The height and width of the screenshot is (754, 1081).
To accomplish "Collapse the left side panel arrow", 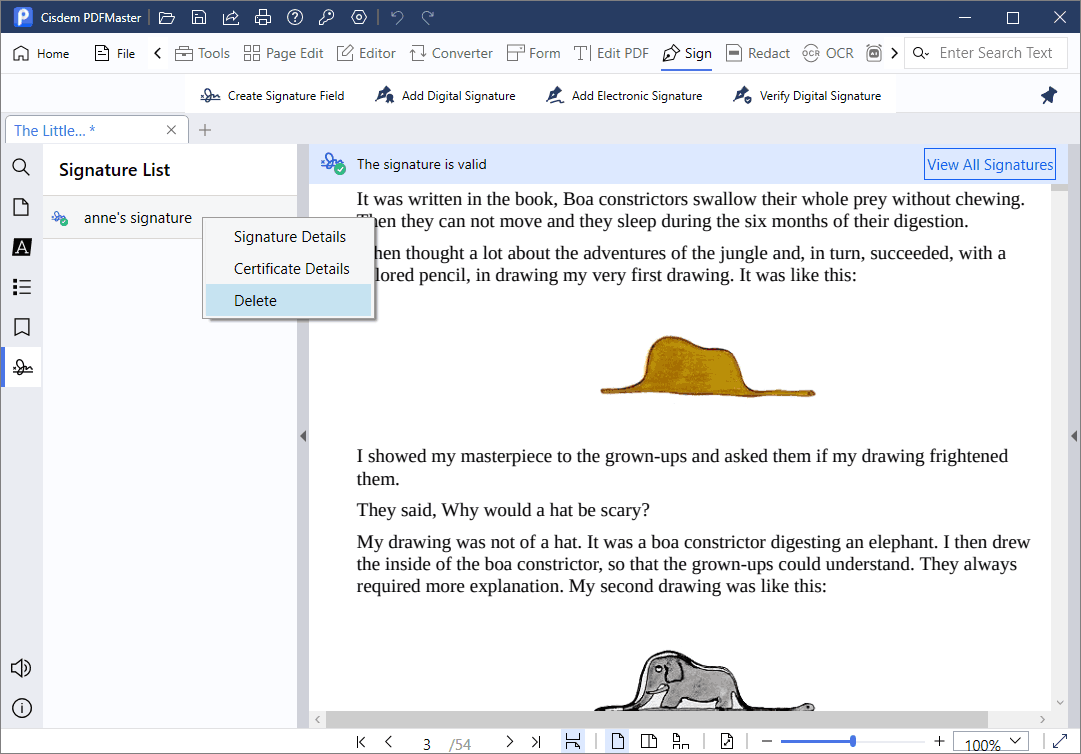I will pyautogui.click(x=303, y=436).
